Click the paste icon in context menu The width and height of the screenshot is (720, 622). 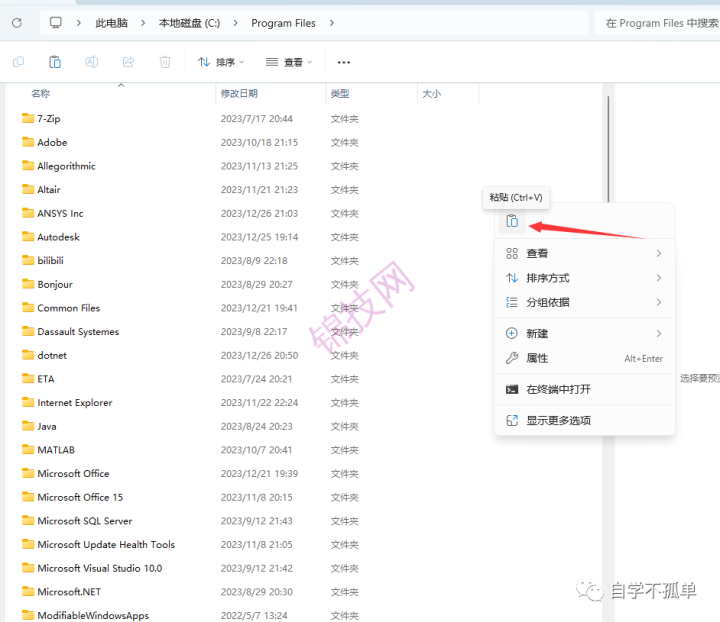point(512,221)
